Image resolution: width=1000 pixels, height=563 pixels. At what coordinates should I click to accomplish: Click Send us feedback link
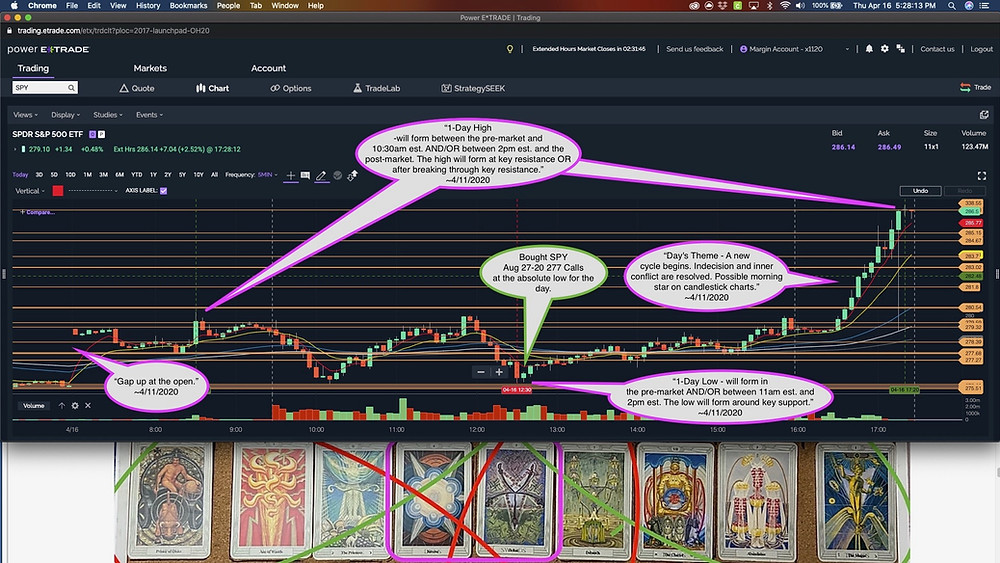[x=695, y=49]
